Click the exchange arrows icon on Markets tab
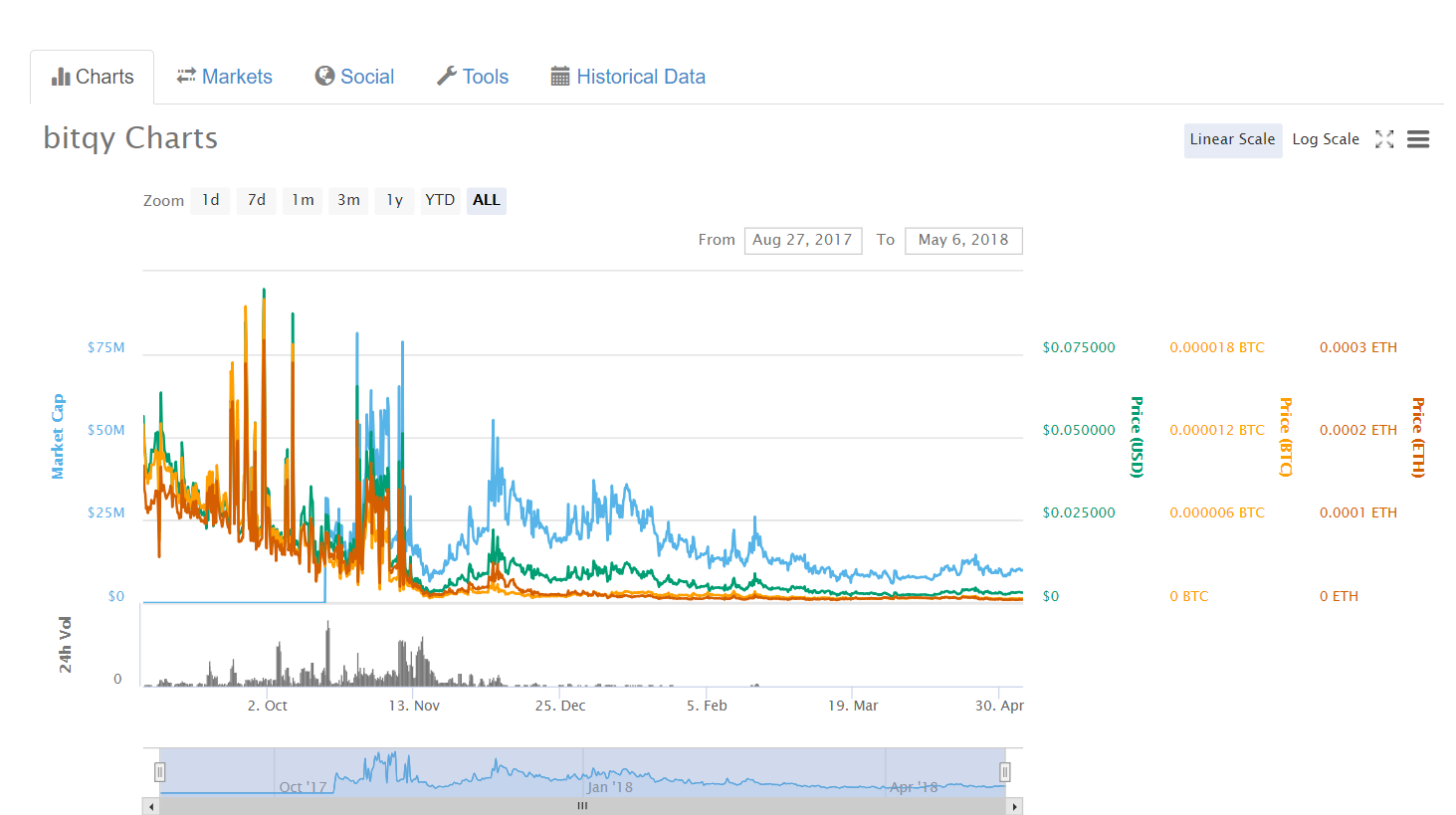 point(186,76)
